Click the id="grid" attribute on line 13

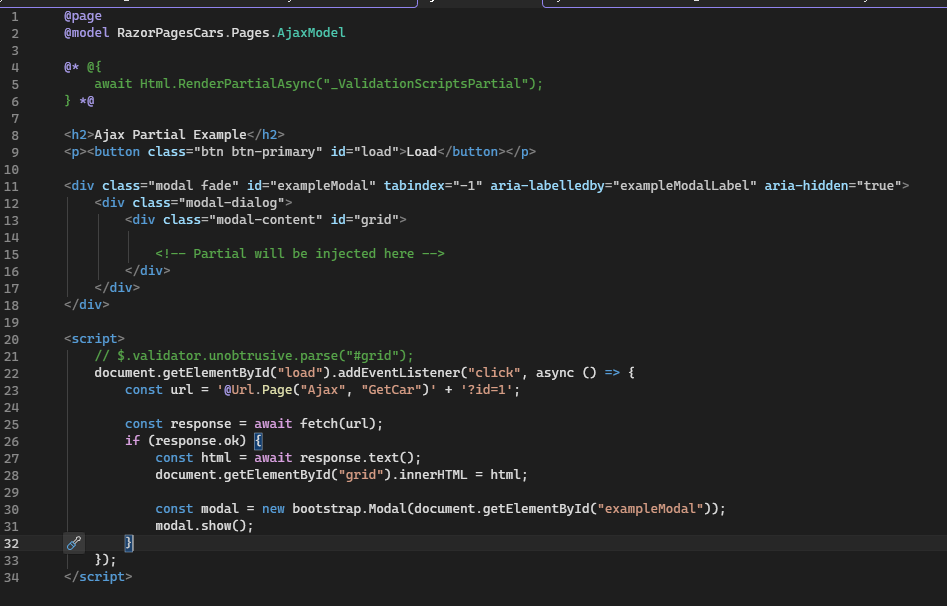tap(364, 219)
